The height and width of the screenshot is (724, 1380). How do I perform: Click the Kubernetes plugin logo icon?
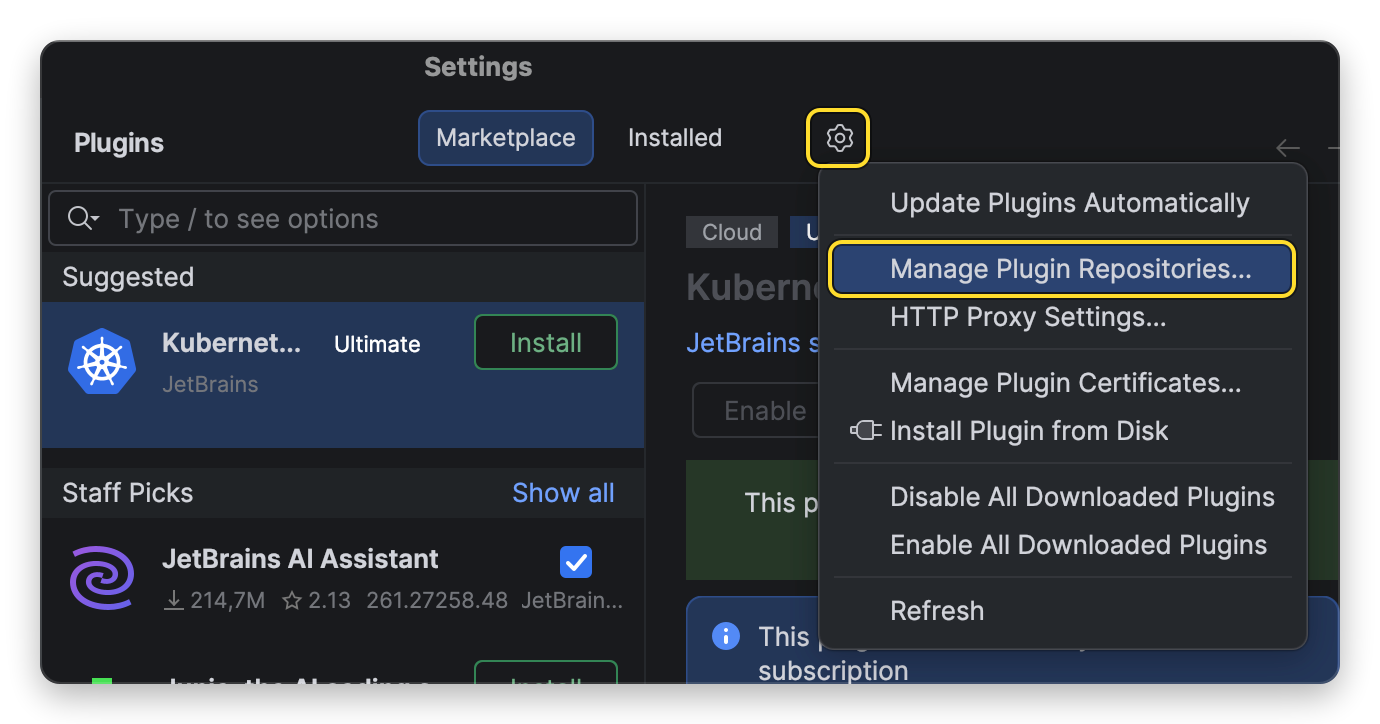(102, 361)
